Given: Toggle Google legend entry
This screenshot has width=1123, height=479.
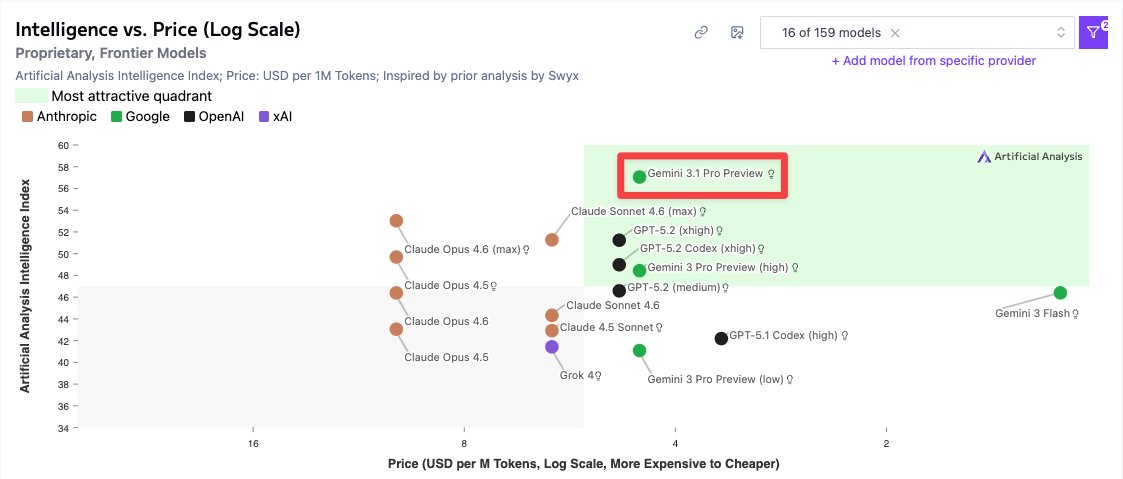Looking at the screenshot, I should (140, 117).
